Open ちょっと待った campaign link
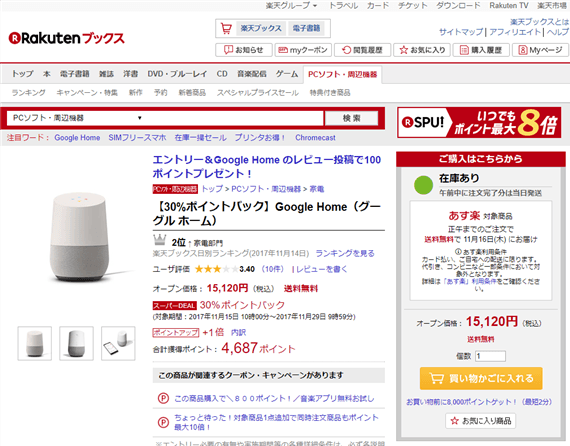The width and height of the screenshot is (570, 446). [276, 422]
